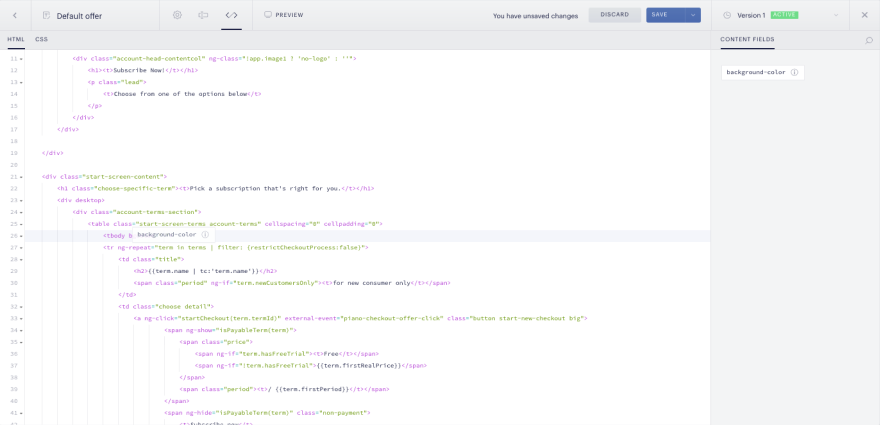Click 'Pick a subscription that's right for you.' text
Viewport: 880px width, 425px height.
coord(265,189)
